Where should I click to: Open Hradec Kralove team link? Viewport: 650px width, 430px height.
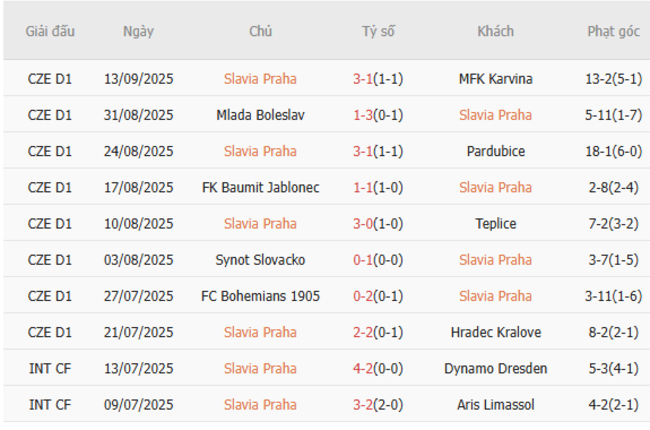coord(495,332)
